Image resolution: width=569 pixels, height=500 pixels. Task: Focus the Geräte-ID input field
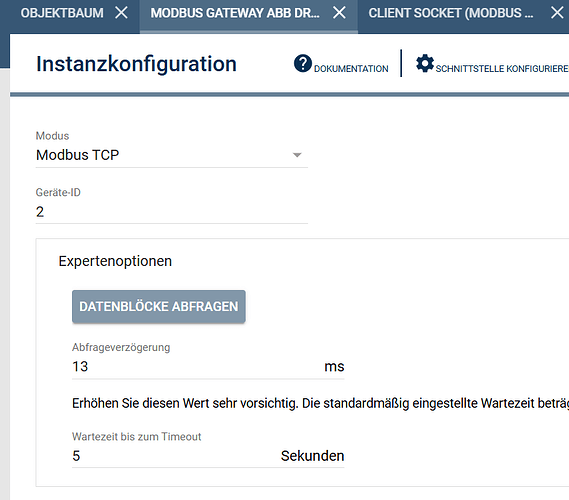point(172,212)
